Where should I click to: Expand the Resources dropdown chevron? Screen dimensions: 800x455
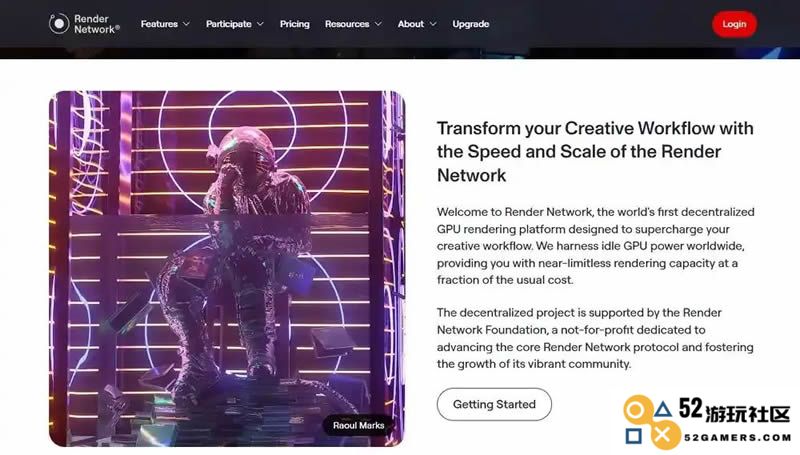[378, 24]
